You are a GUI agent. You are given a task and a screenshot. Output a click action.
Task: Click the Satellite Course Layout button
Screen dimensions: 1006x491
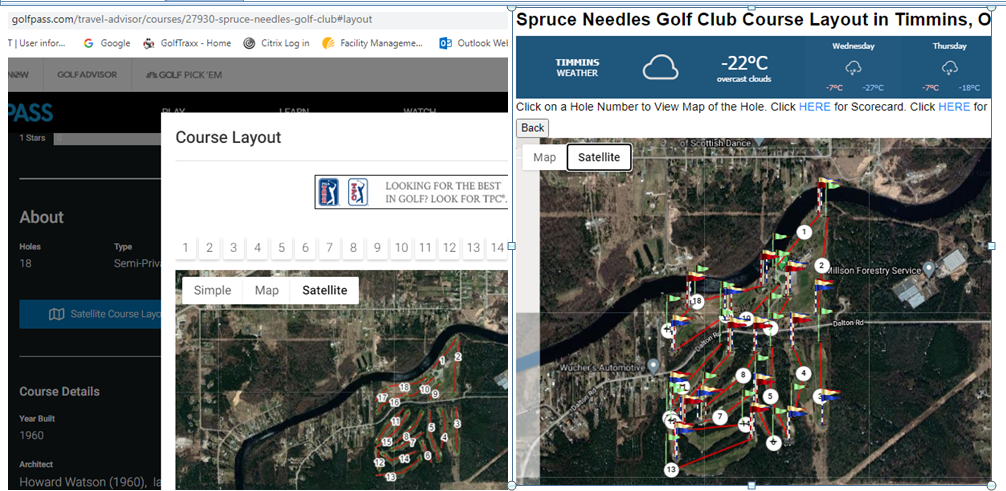coord(90,314)
